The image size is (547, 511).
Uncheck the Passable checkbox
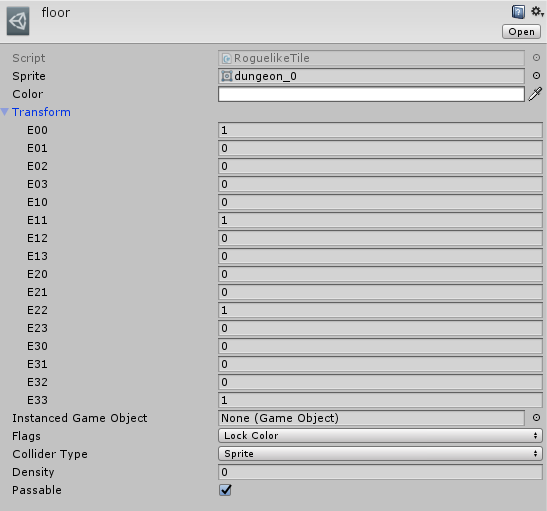pos(225,490)
